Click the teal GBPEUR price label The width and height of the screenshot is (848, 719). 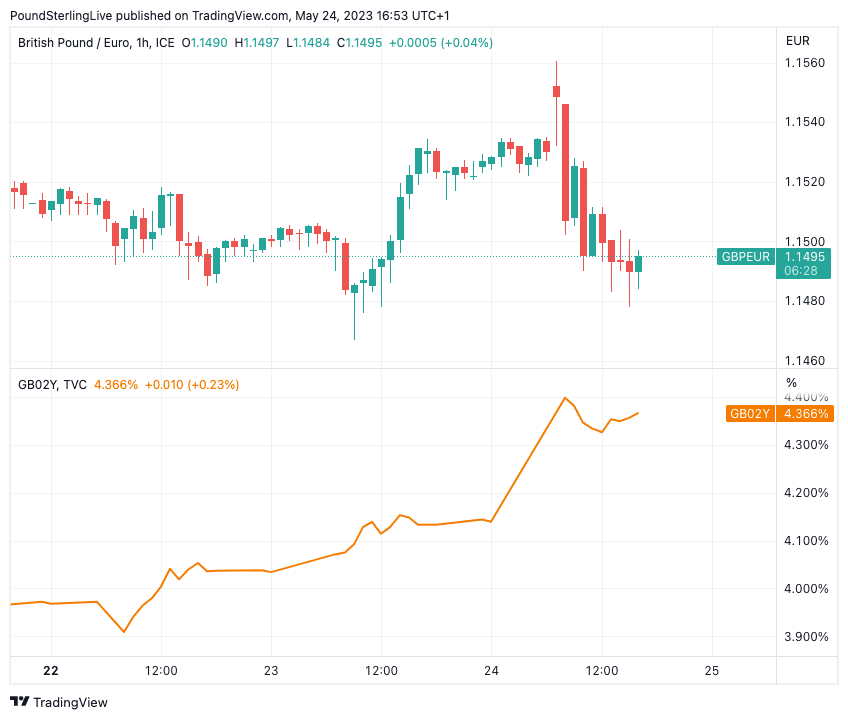[x=746, y=257]
